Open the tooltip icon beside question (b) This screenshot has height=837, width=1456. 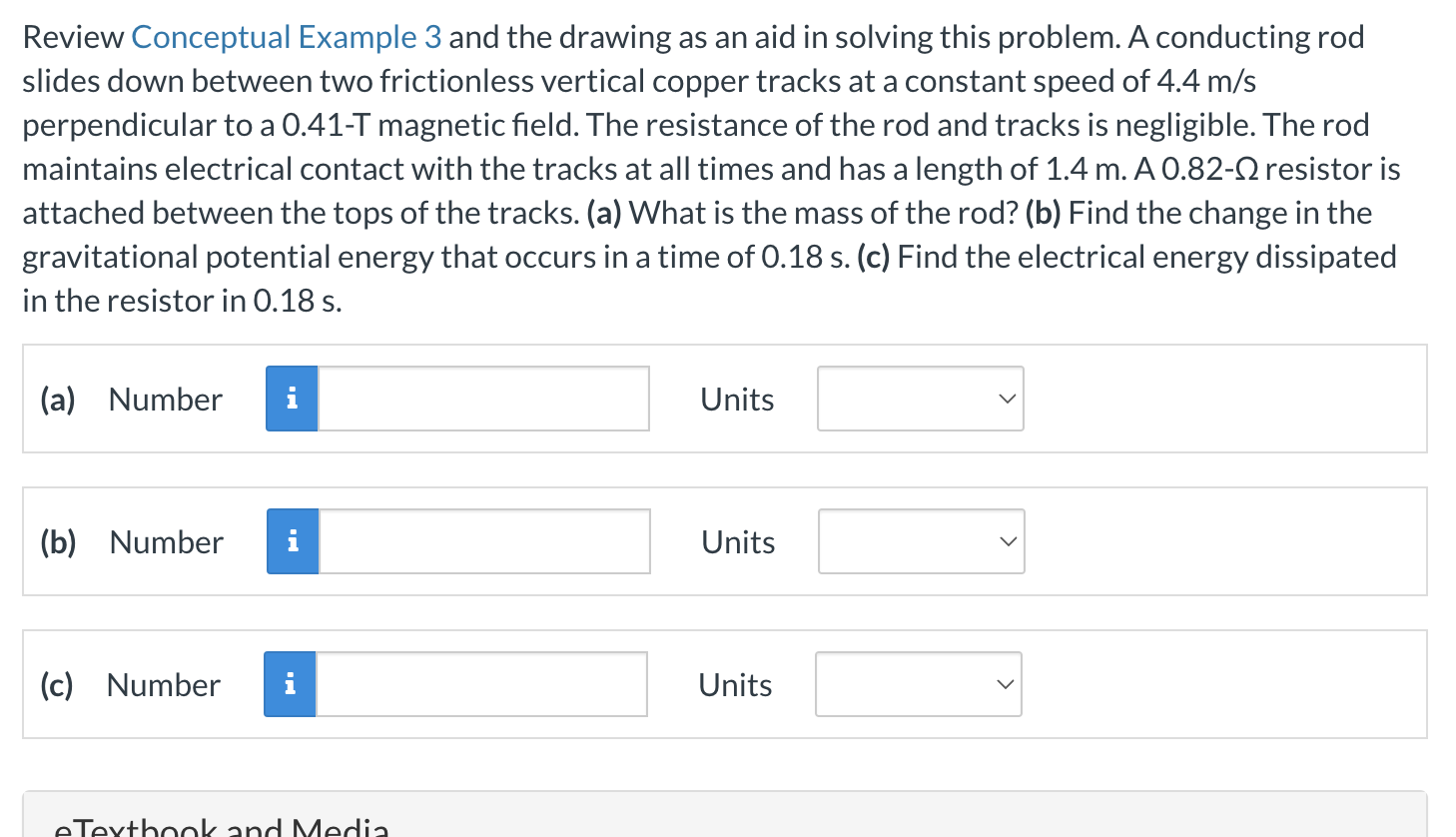[x=291, y=540]
